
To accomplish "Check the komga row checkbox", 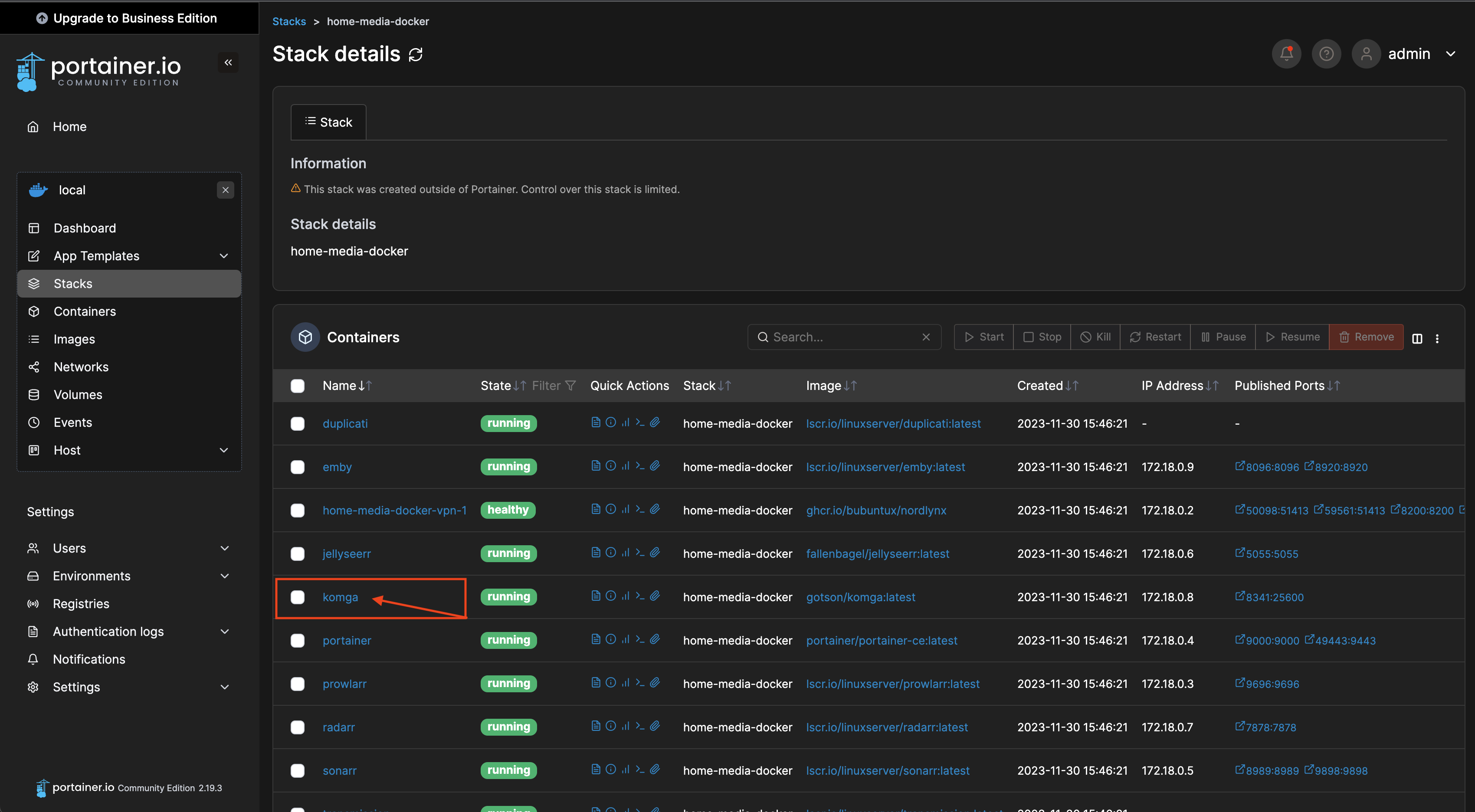I will coord(297,597).
